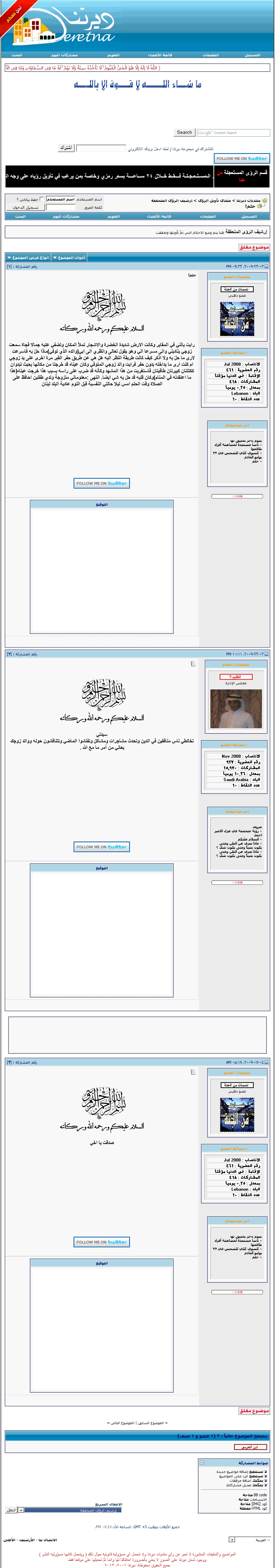Click the Follow Me on Twitter badge near search

tap(241, 158)
